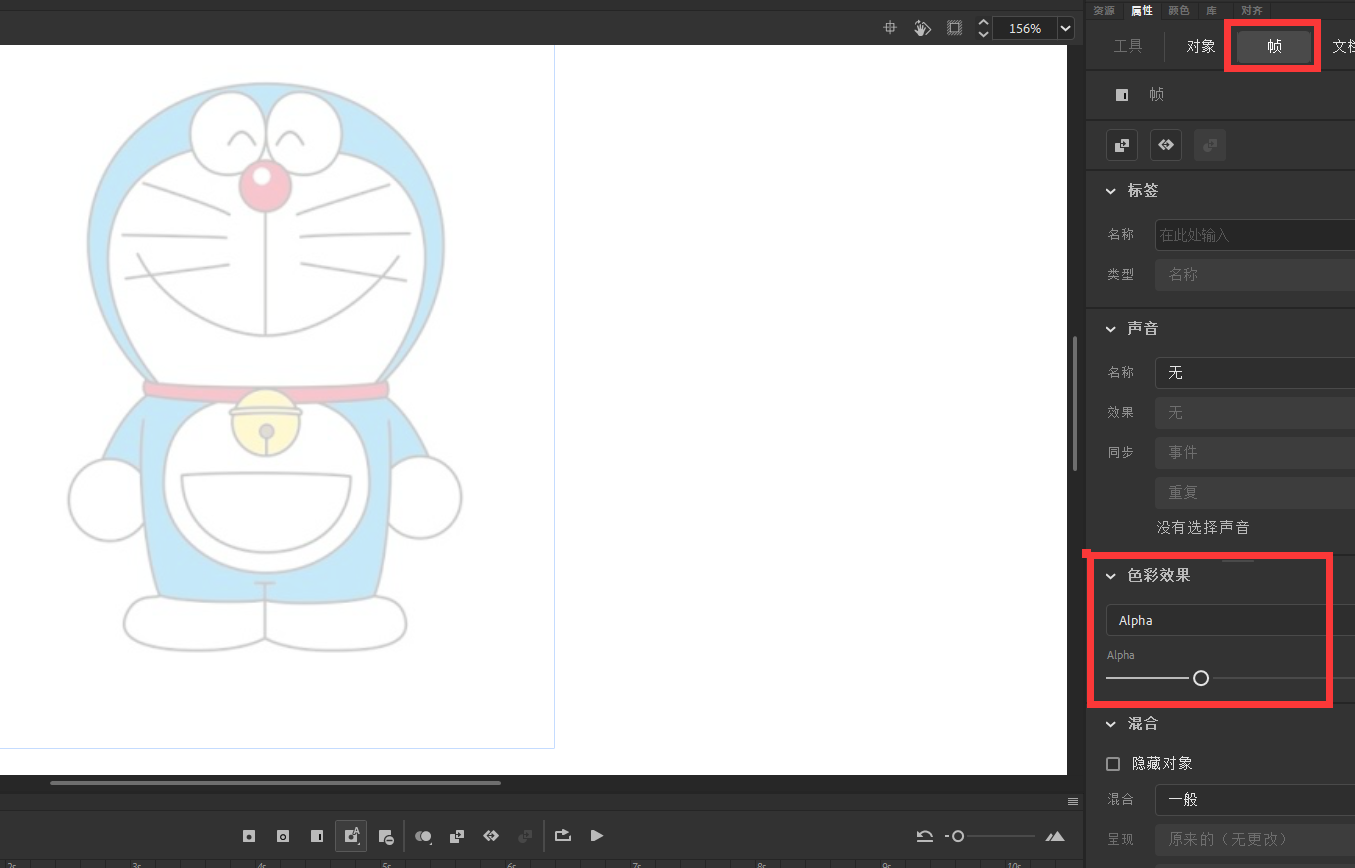Insert a keyframe from timeline toolbar
This screenshot has height=868, width=1355.
(x=249, y=836)
